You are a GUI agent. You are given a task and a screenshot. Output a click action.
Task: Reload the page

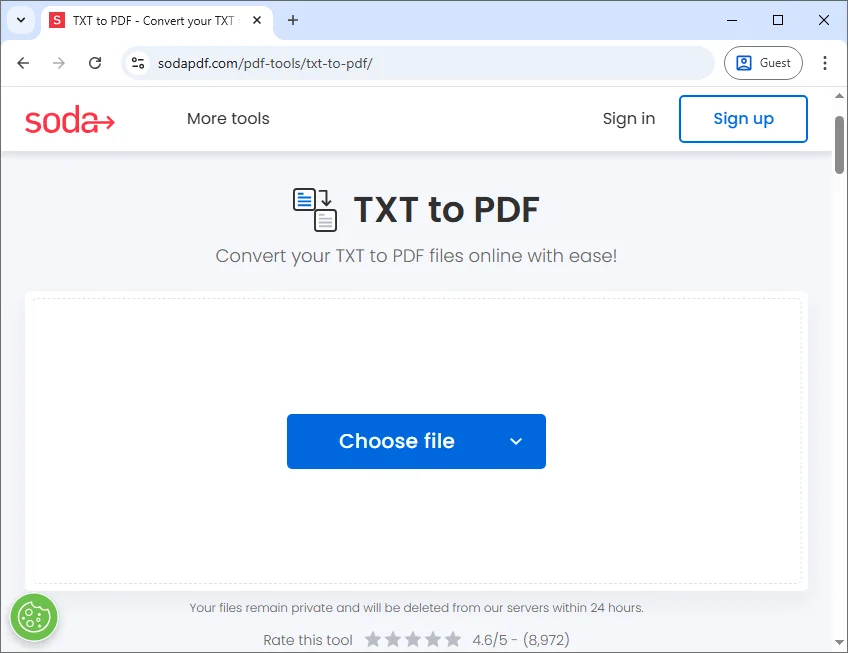click(x=95, y=63)
